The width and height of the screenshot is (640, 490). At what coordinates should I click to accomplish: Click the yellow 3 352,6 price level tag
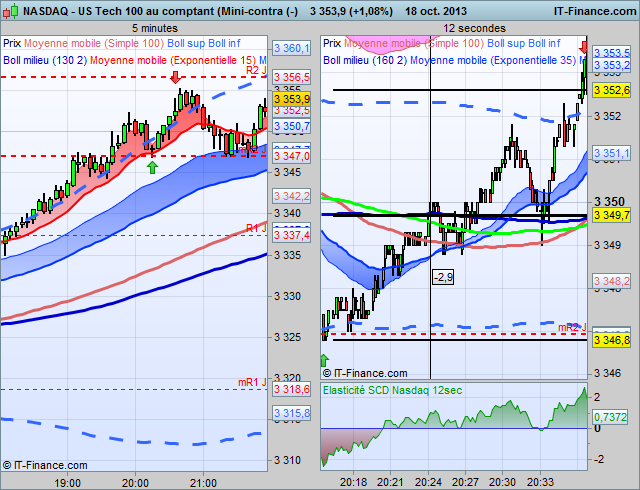(x=611, y=90)
